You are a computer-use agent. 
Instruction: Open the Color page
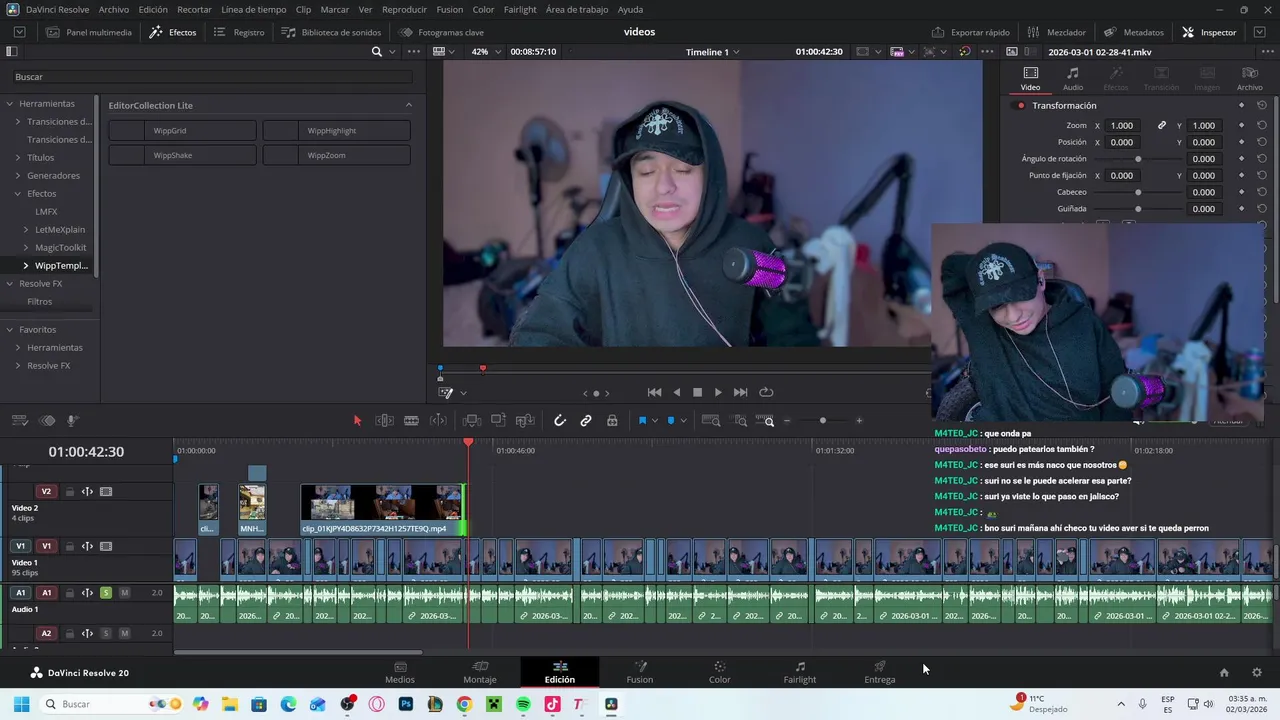[x=720, y=672]
